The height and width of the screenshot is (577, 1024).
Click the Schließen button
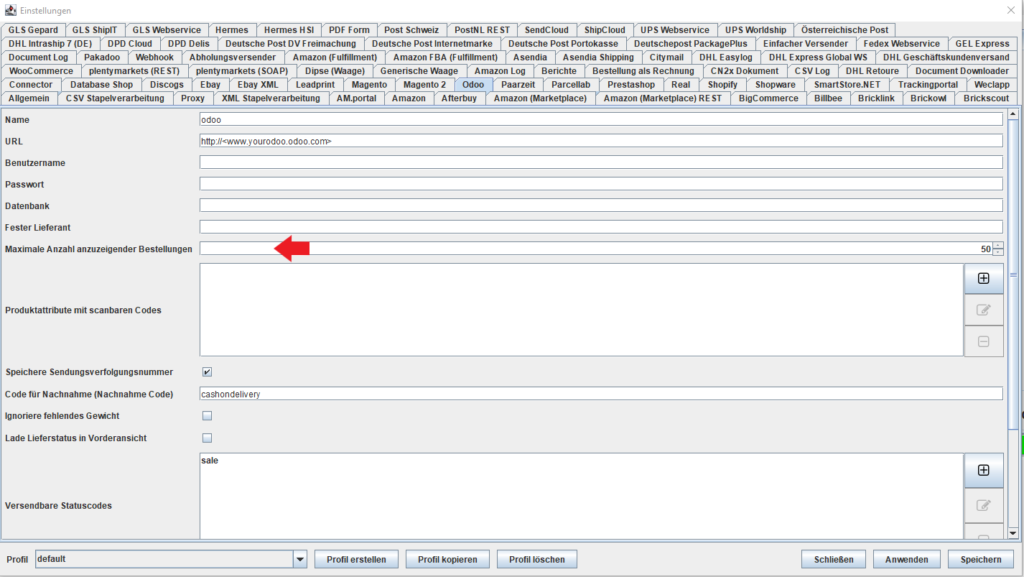[x=833, y=559]
